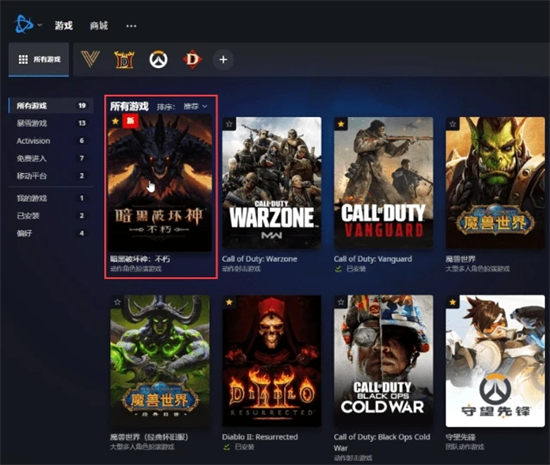Toggle favorite star on 魔兽世界 经典怀旧服 card
Viewport: 550px width, 465px height.
tap(117, 302)
